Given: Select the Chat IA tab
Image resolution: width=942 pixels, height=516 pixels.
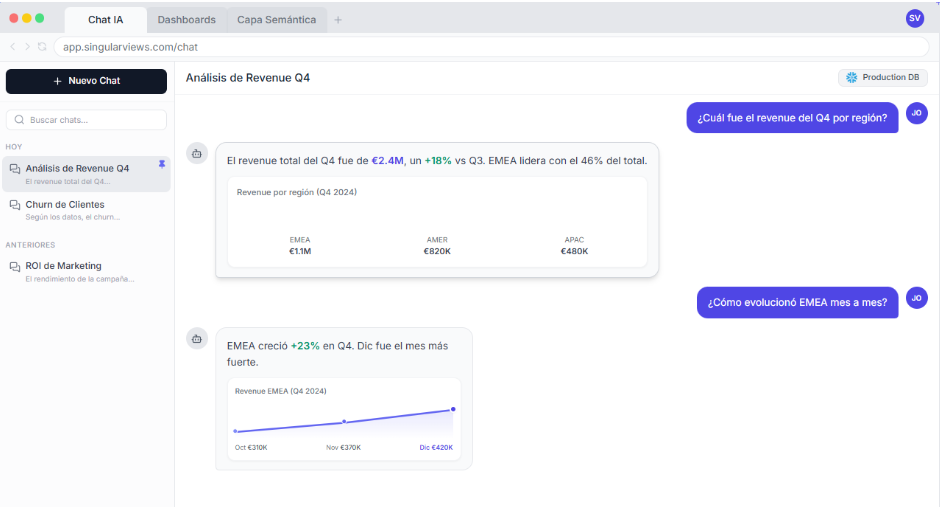Looking at the screenshot, I should (x=105, y=20).
